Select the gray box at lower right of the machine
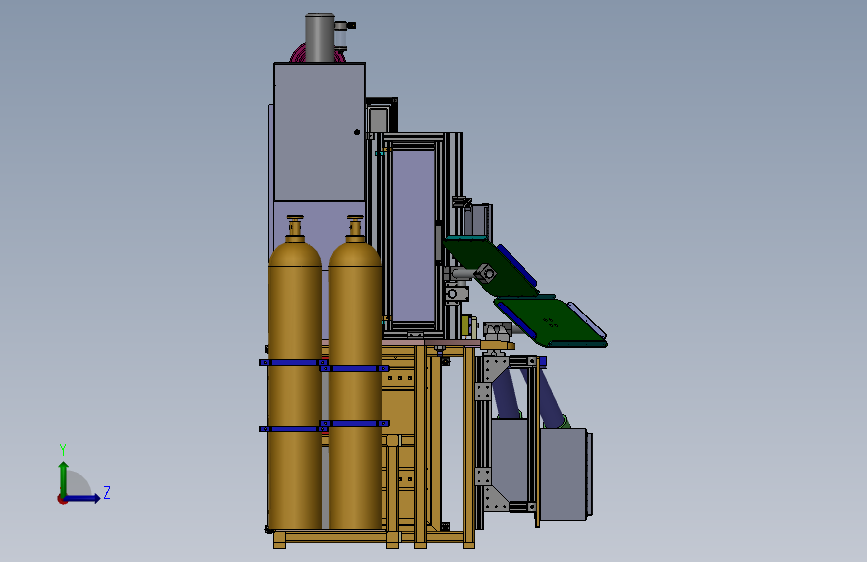 point(563,474)
